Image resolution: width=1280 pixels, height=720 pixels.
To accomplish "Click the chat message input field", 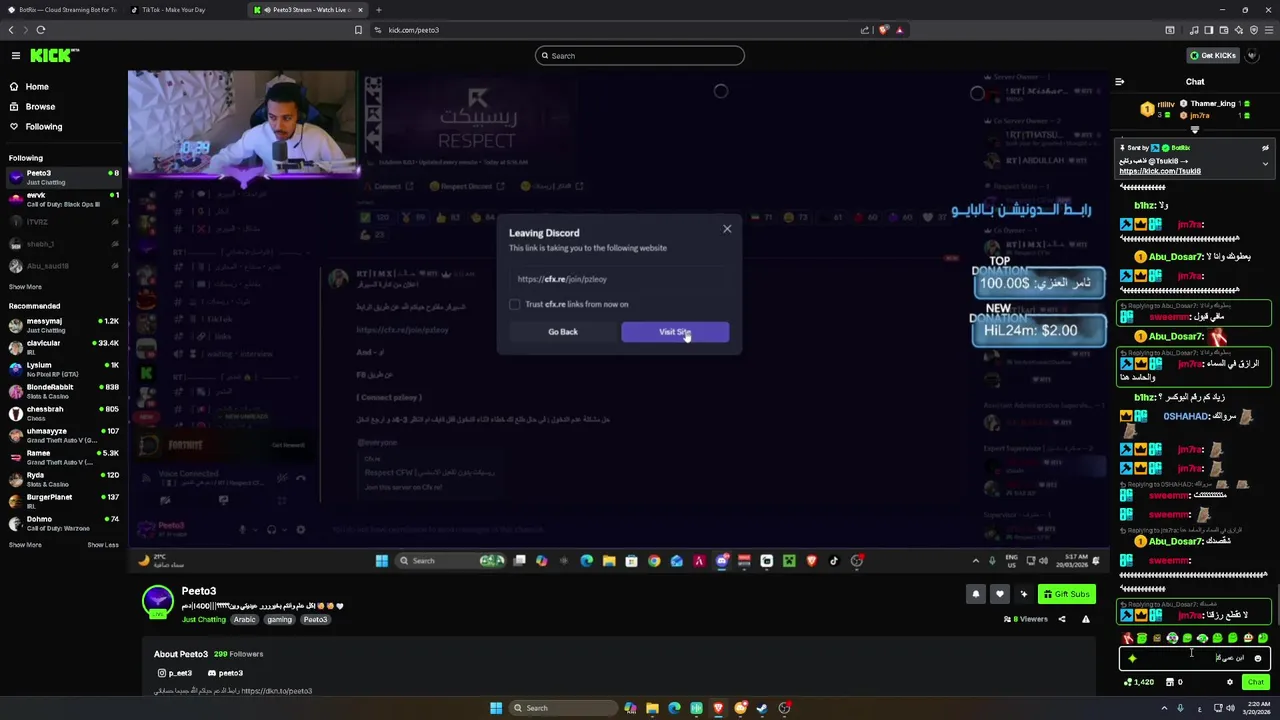I will click(x=1195, y=658).
